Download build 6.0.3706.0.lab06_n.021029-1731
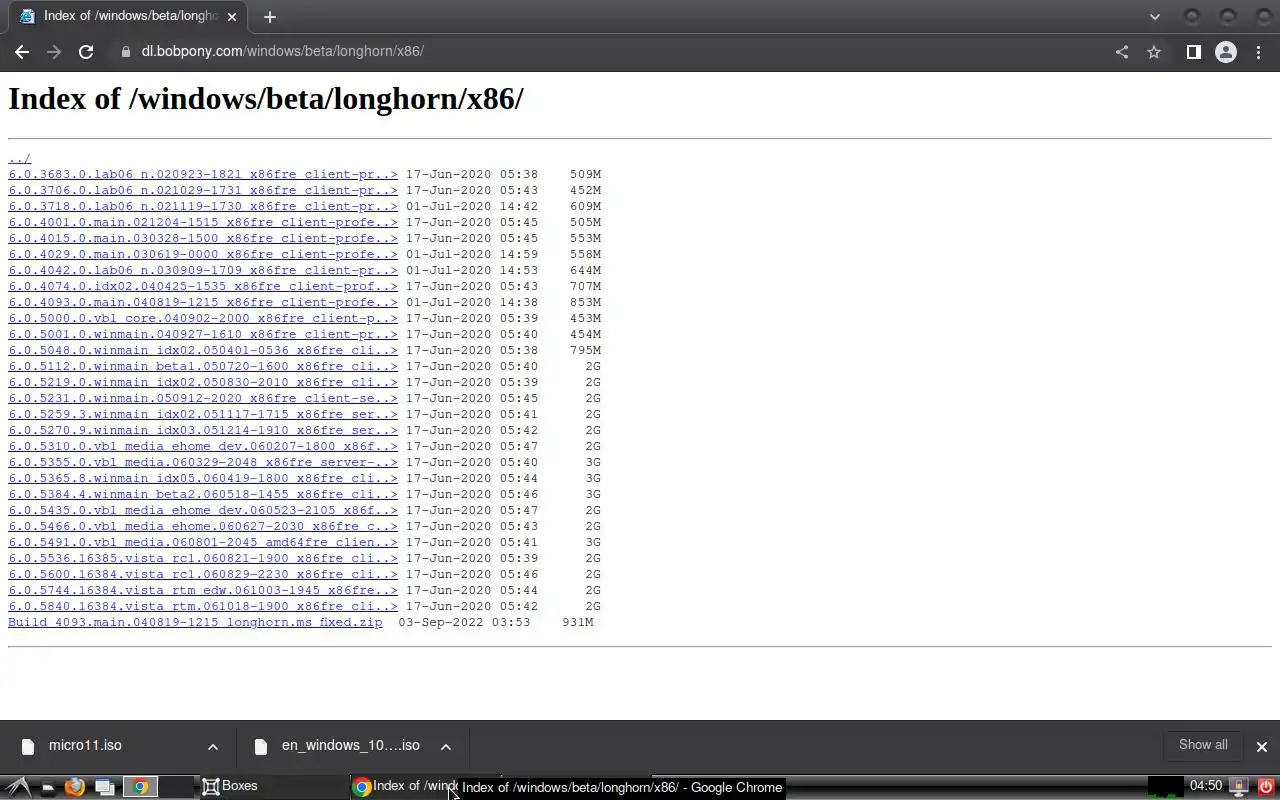This screenshot has width=1280, height=800. (x=203, y=190)
